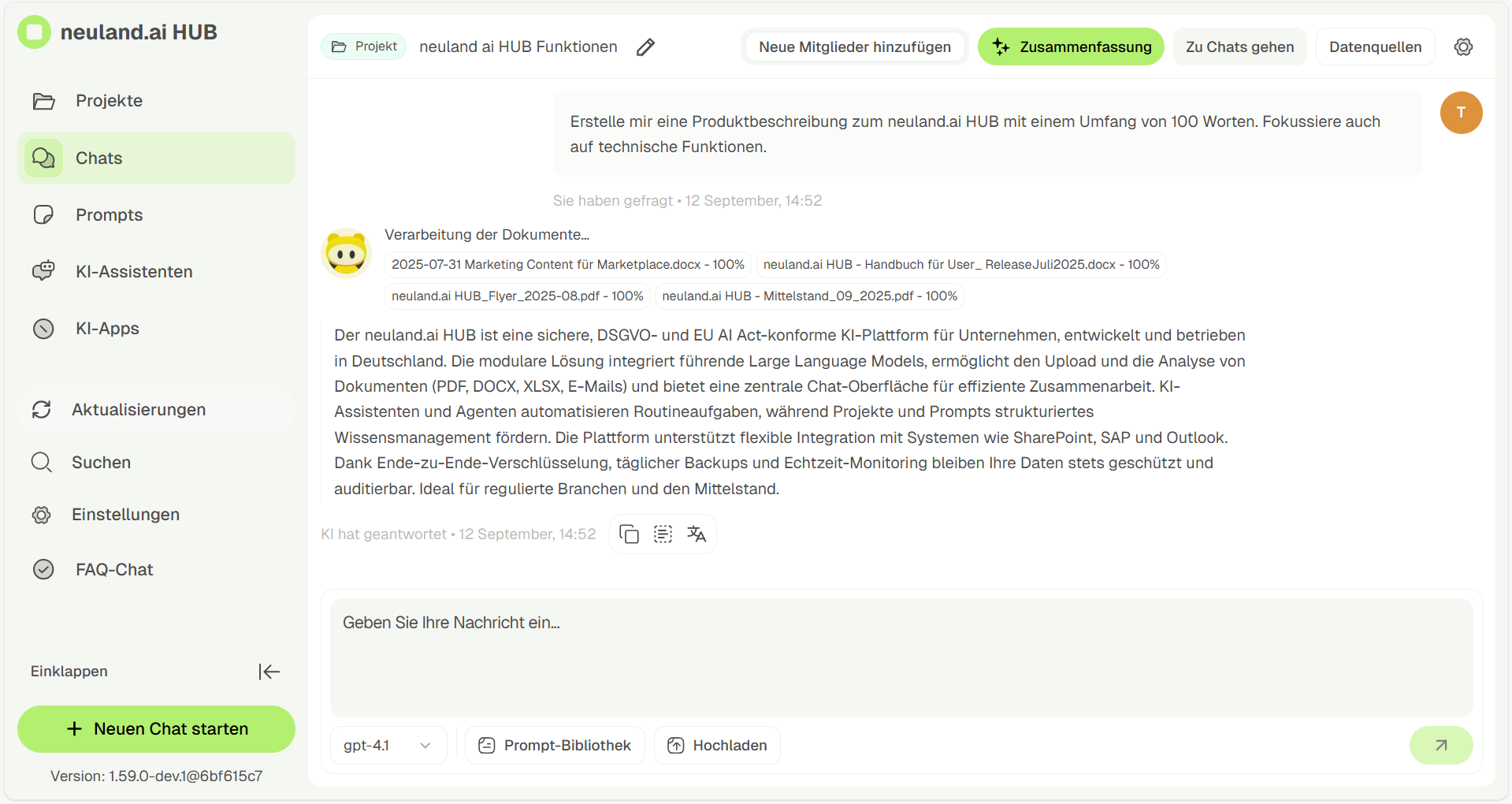The image size is (1512, 804).
Task: Open the Prompt-Bibliothek
Action: pyautogui.click(x=555, y=745)
